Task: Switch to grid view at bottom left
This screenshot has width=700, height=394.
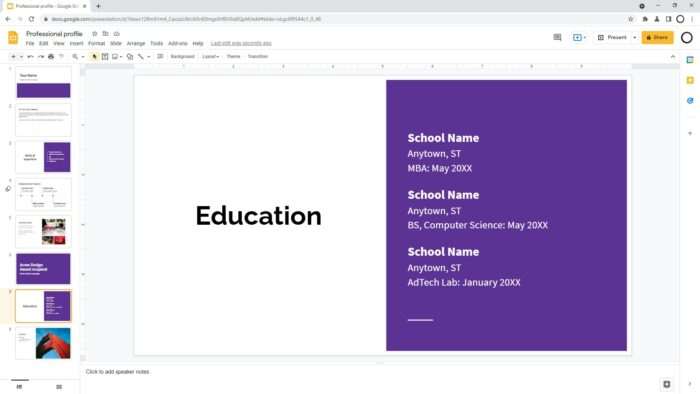Action: 59,387
